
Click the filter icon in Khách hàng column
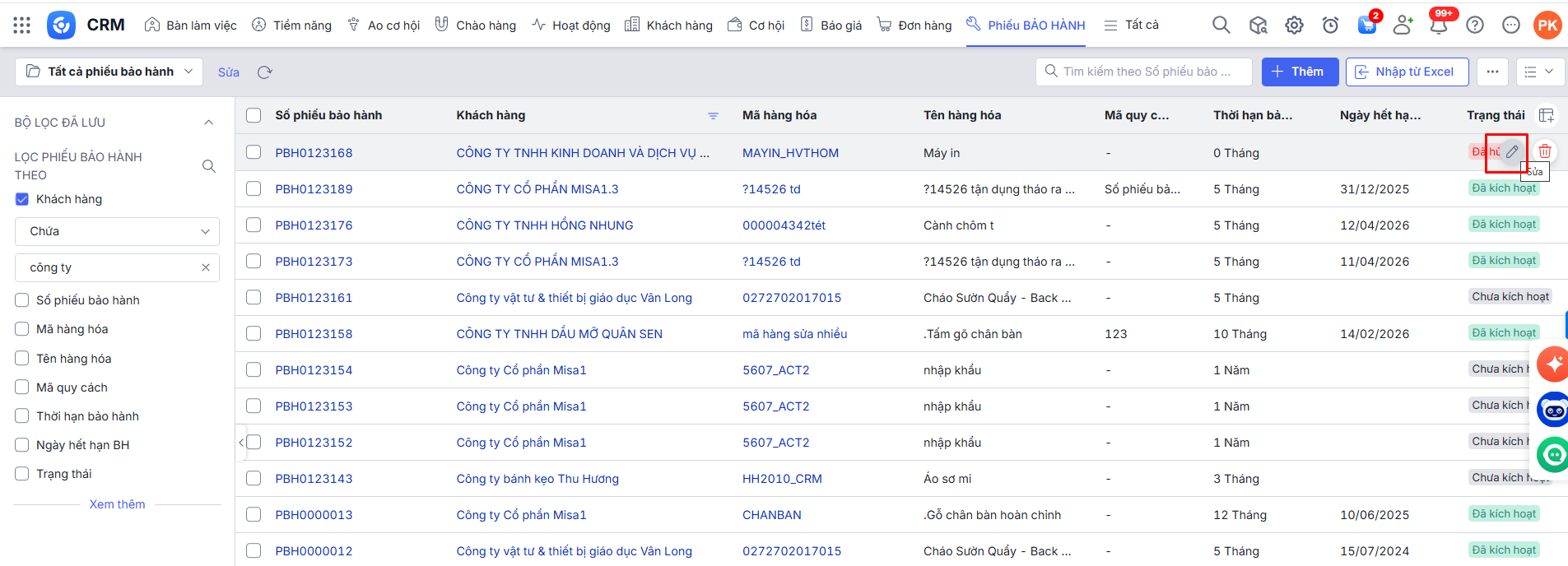point(713,116)
